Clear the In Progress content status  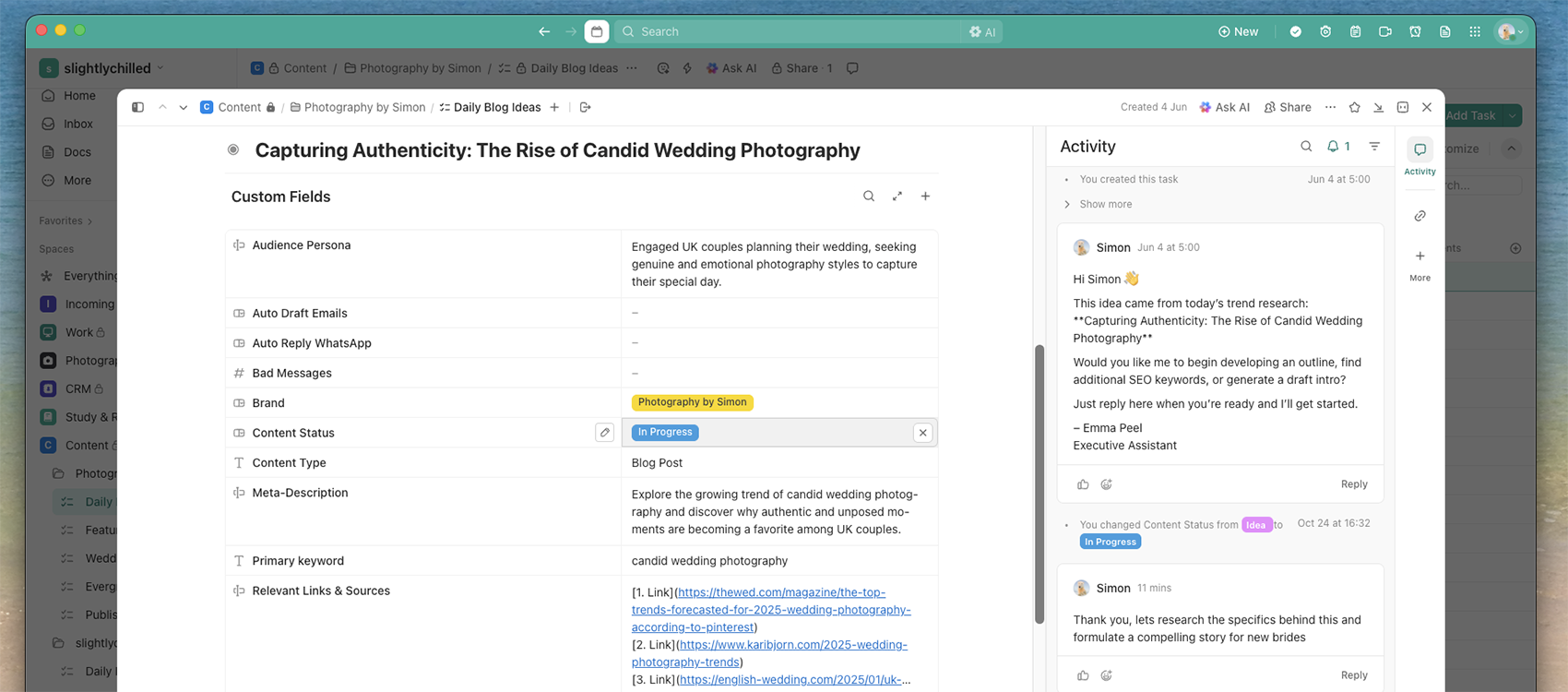pyautogui.click(x=922, y=433)
